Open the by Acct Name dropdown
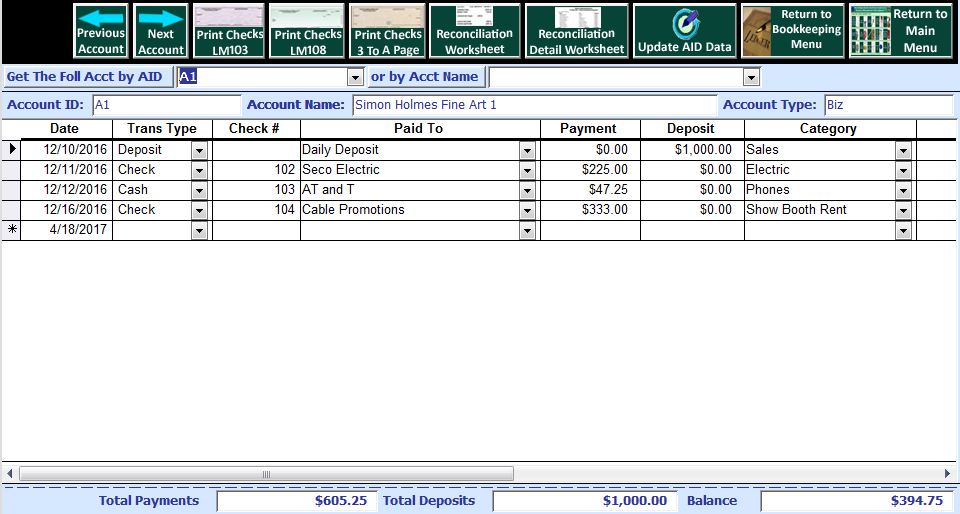This screenshot has height=514, width=960. click(x=752, y=77)
